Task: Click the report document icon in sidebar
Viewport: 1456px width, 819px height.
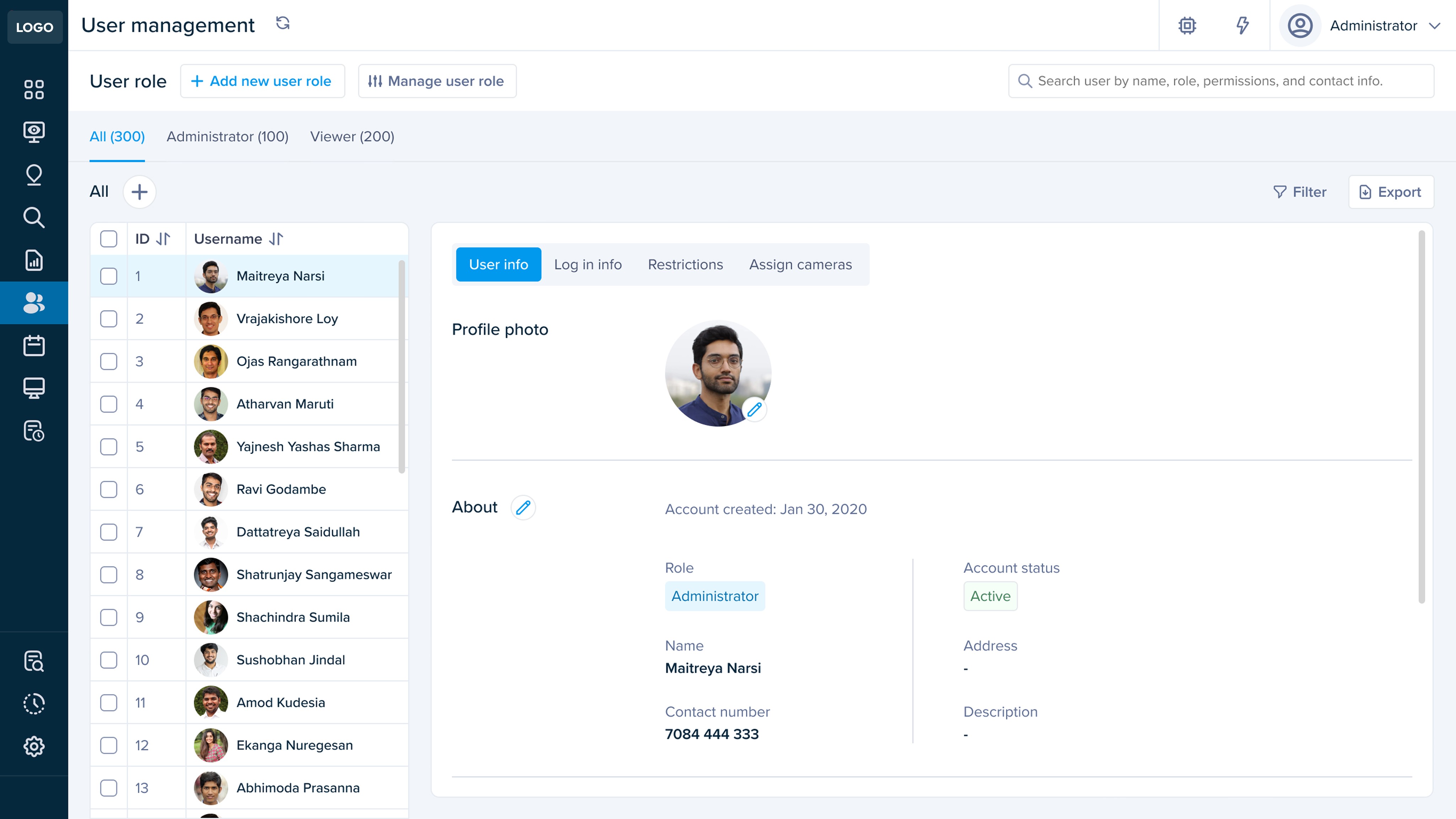Action: point(34,260)
